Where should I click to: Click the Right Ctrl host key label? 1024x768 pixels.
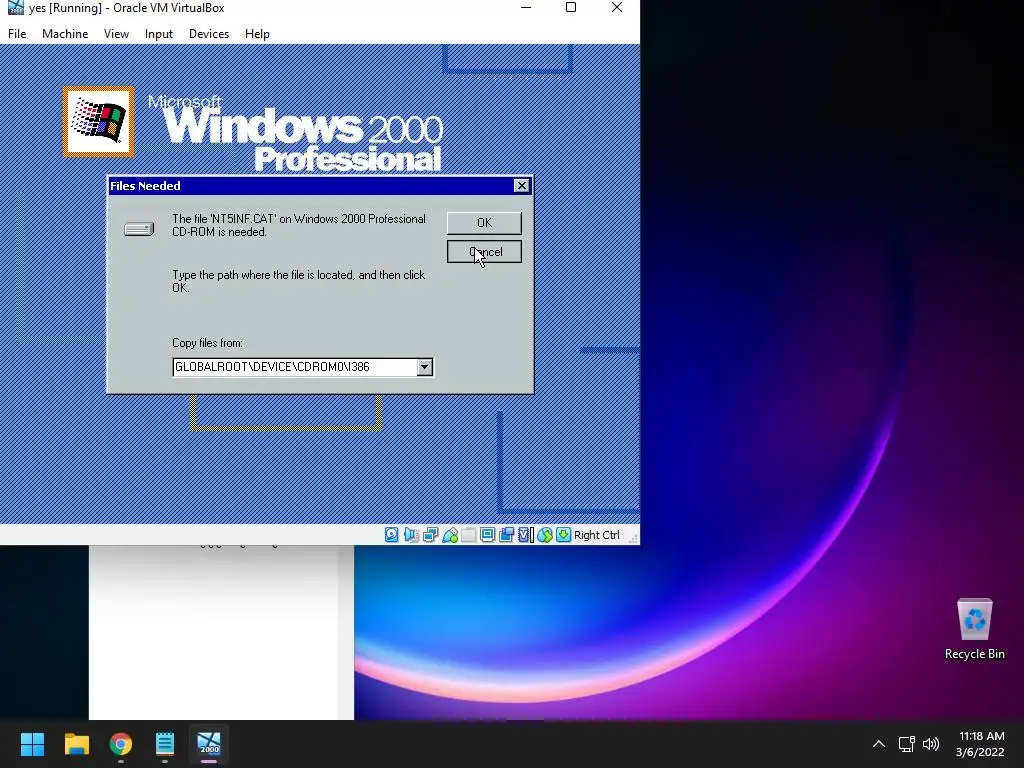click(596, 535)
